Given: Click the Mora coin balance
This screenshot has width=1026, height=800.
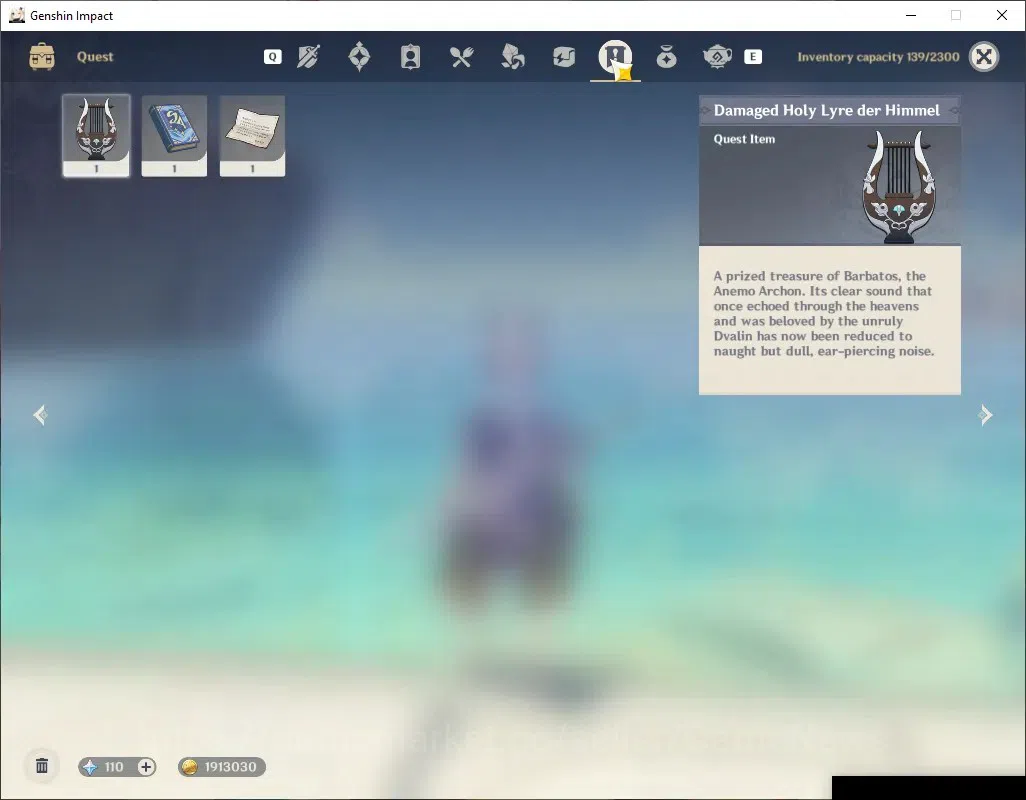Looking at the screenshot, I should coord(222,767).
